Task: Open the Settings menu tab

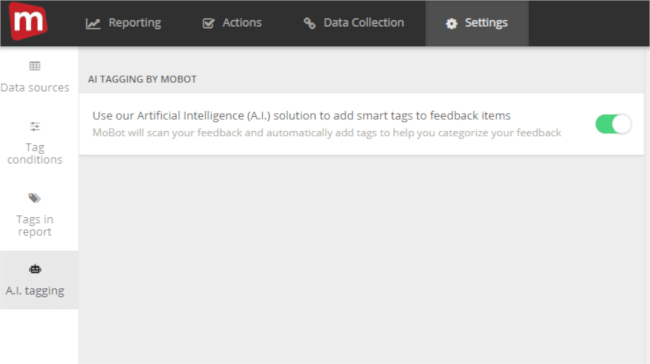Action: [x=477, y=23]
